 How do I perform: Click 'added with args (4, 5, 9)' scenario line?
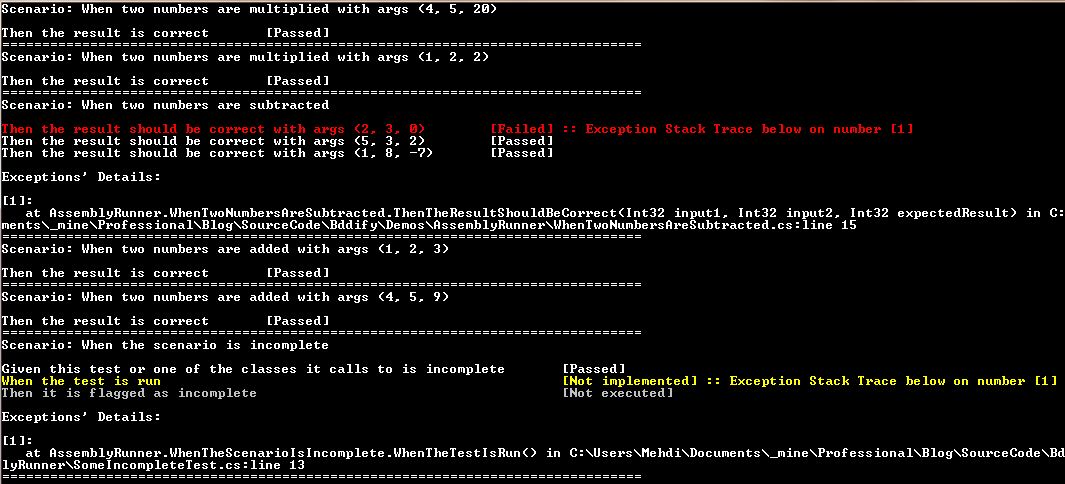pyautogui.click(x=225, y=297)
